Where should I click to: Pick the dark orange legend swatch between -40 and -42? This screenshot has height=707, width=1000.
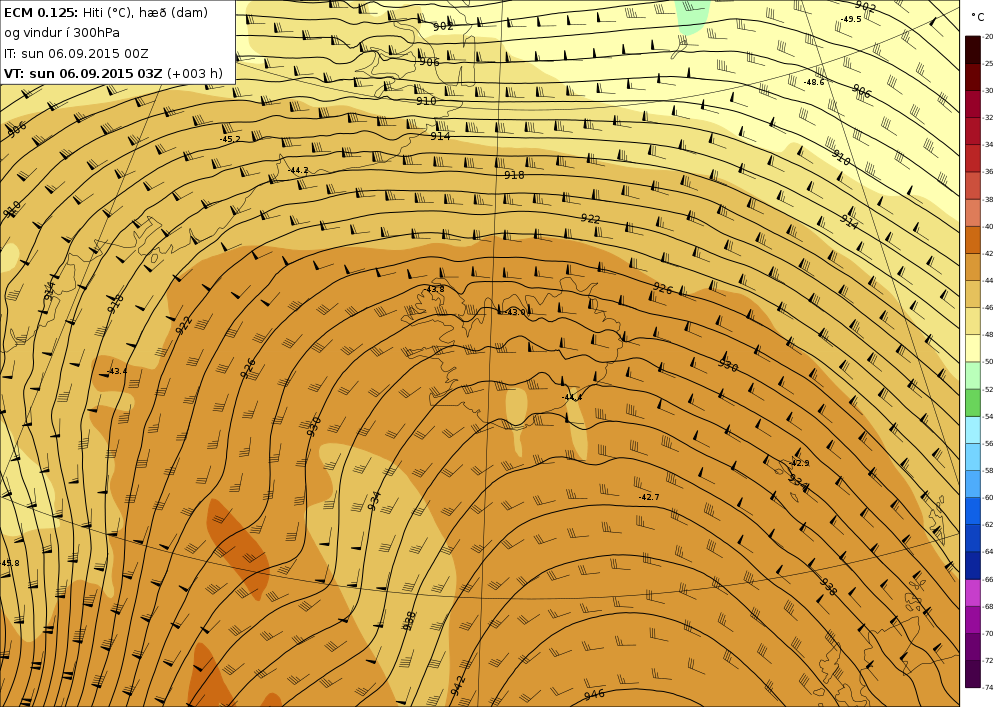point(973,240)
